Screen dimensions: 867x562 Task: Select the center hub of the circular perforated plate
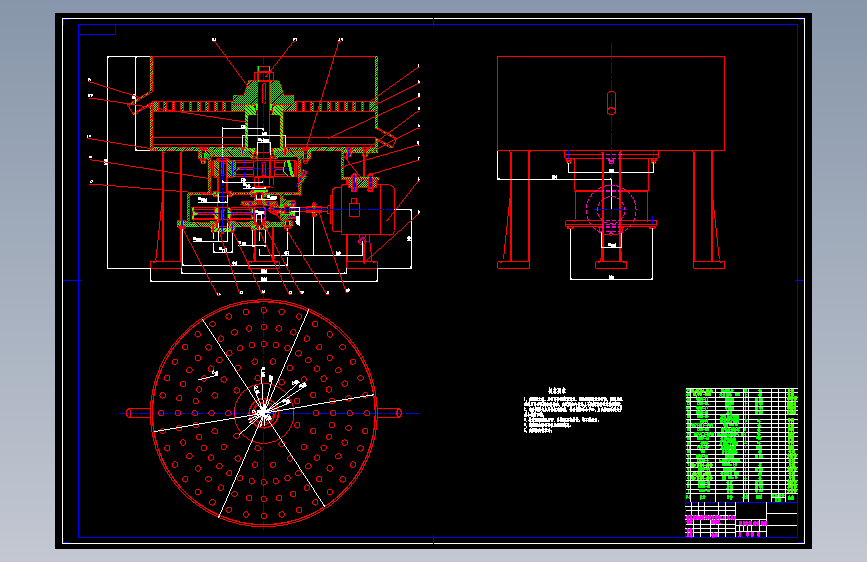pos(264,413)
